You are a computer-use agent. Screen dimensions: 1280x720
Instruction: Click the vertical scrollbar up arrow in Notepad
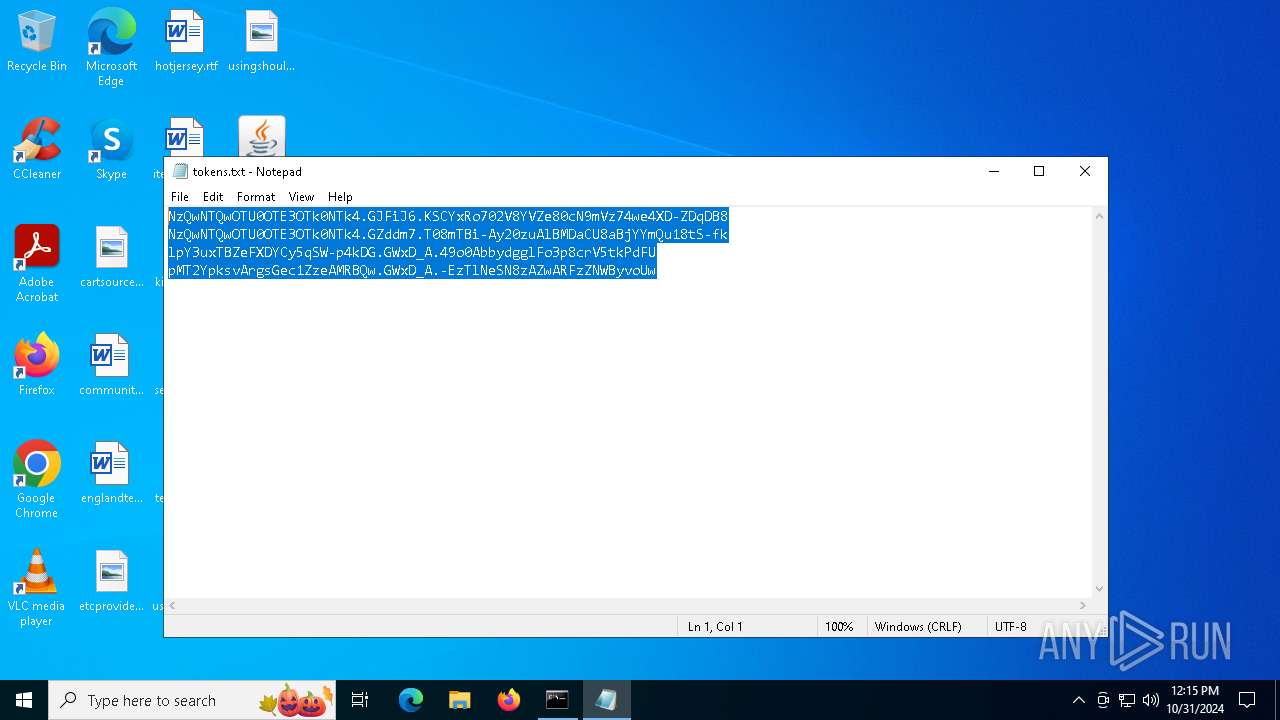click(1099, 216)
